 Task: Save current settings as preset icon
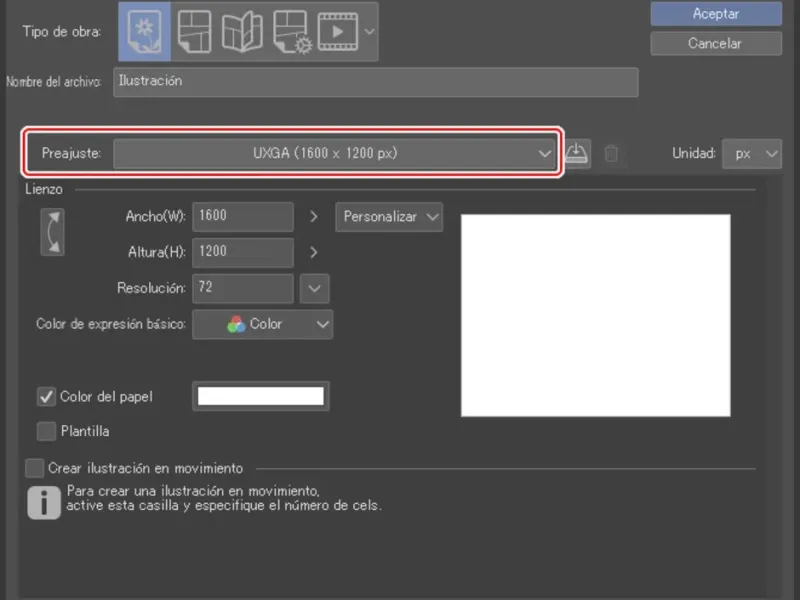coord(577,153)
